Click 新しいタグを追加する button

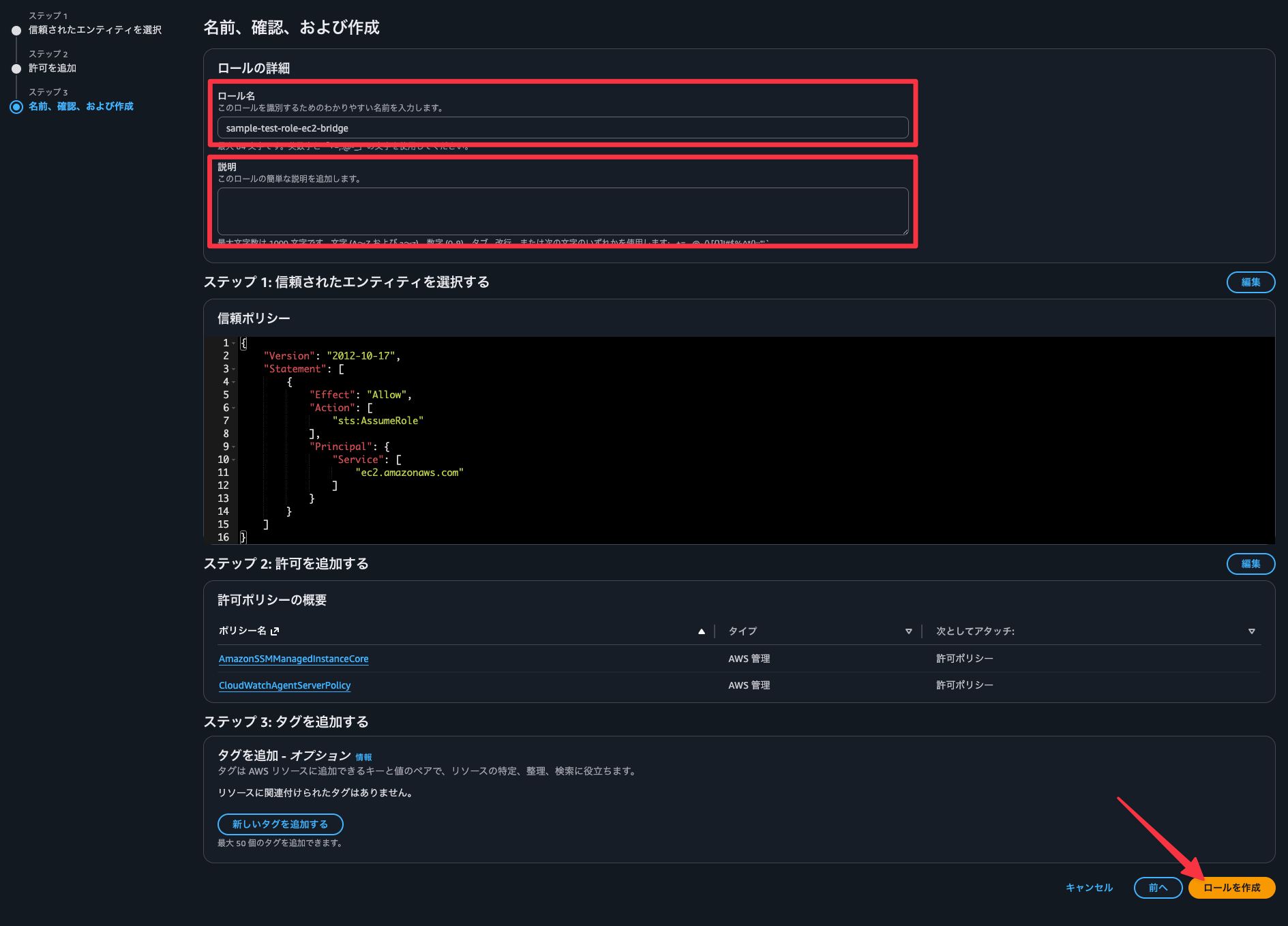pyautogui.click(x=280, y=824)
